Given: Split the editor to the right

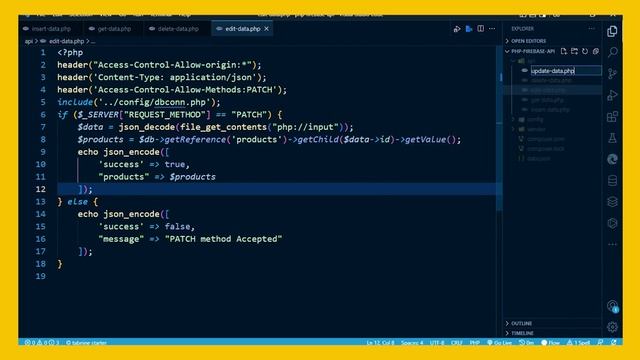Looking at the screenshot, I should point(481,29).
